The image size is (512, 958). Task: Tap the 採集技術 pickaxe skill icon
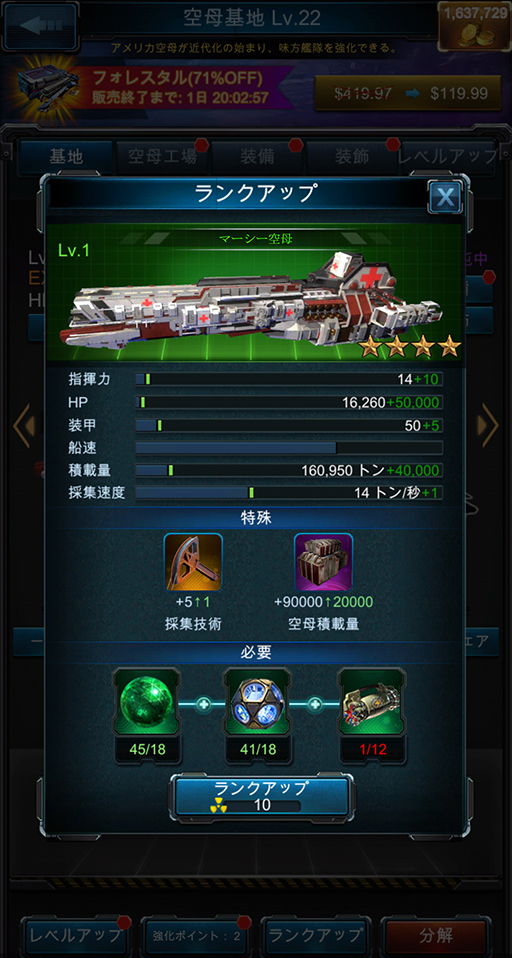coord(193,562)
